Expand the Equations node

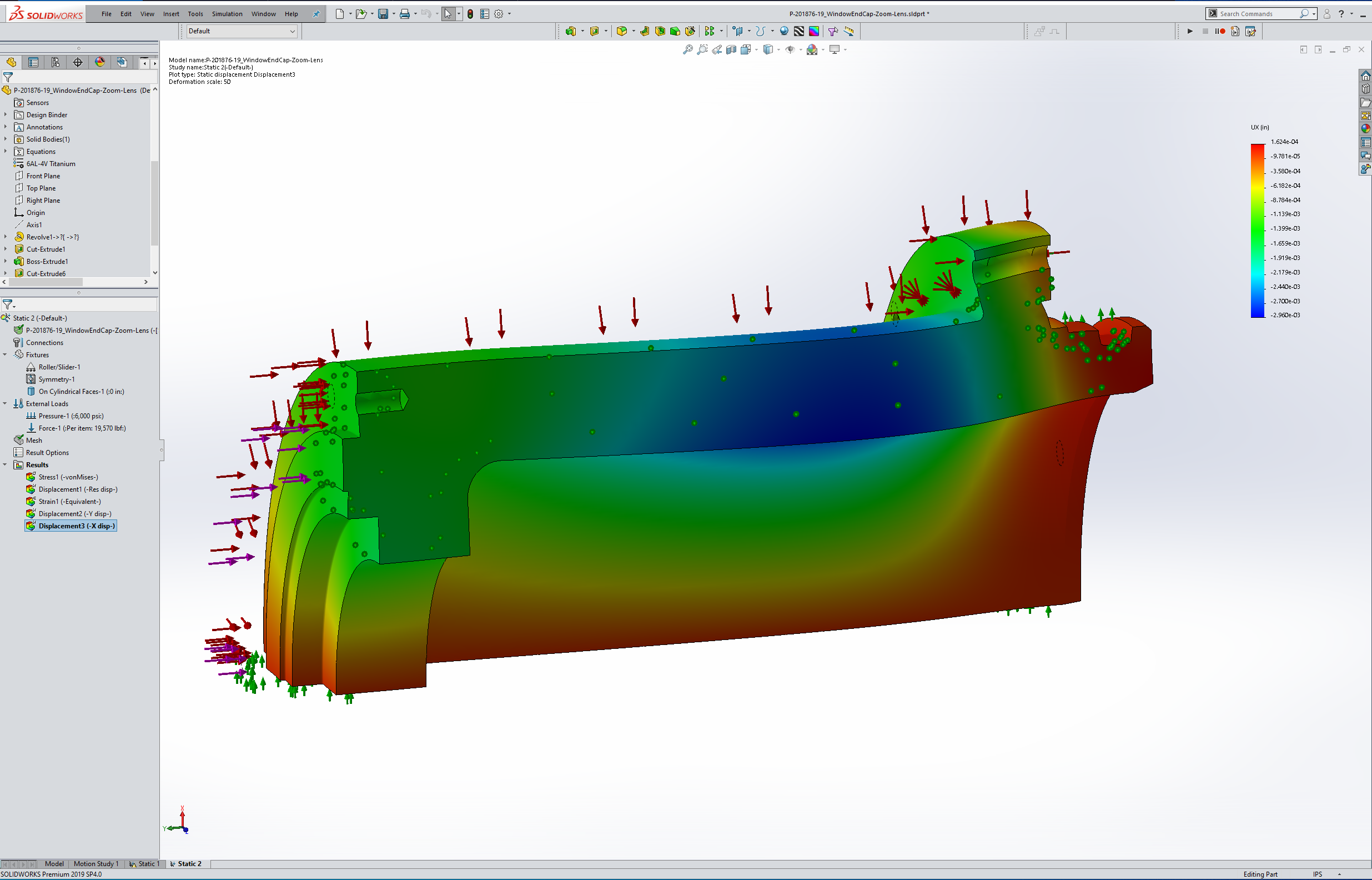coord(6,152)
